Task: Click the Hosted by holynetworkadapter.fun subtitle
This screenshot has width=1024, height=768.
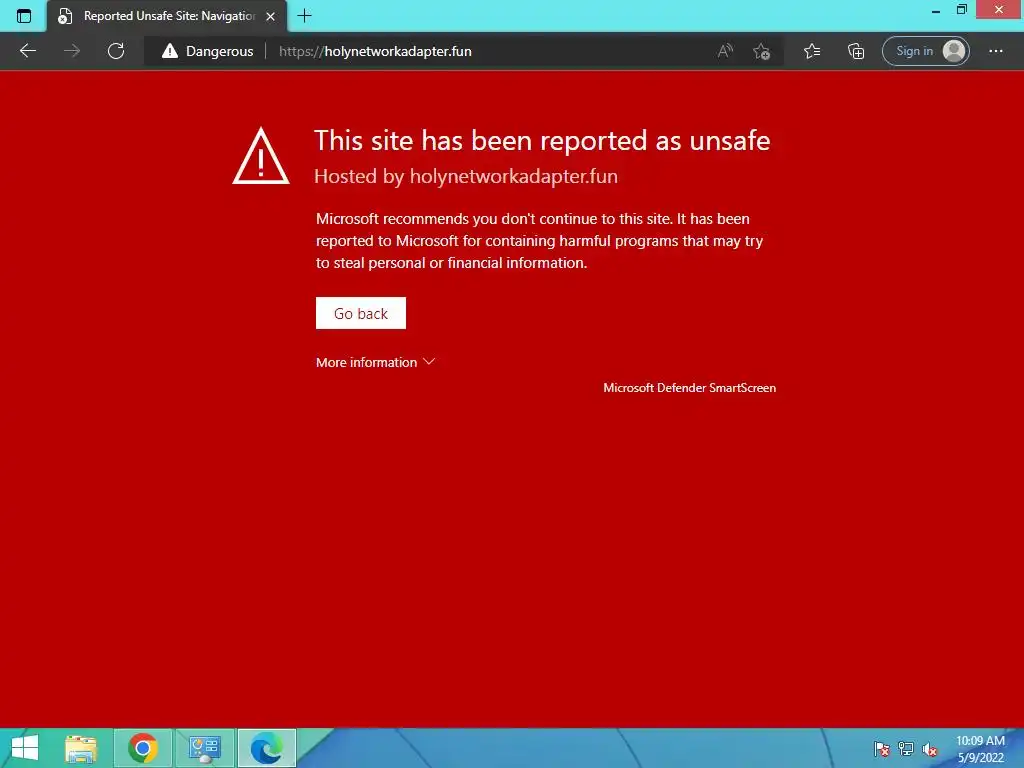Action: (x=466, y=176)
